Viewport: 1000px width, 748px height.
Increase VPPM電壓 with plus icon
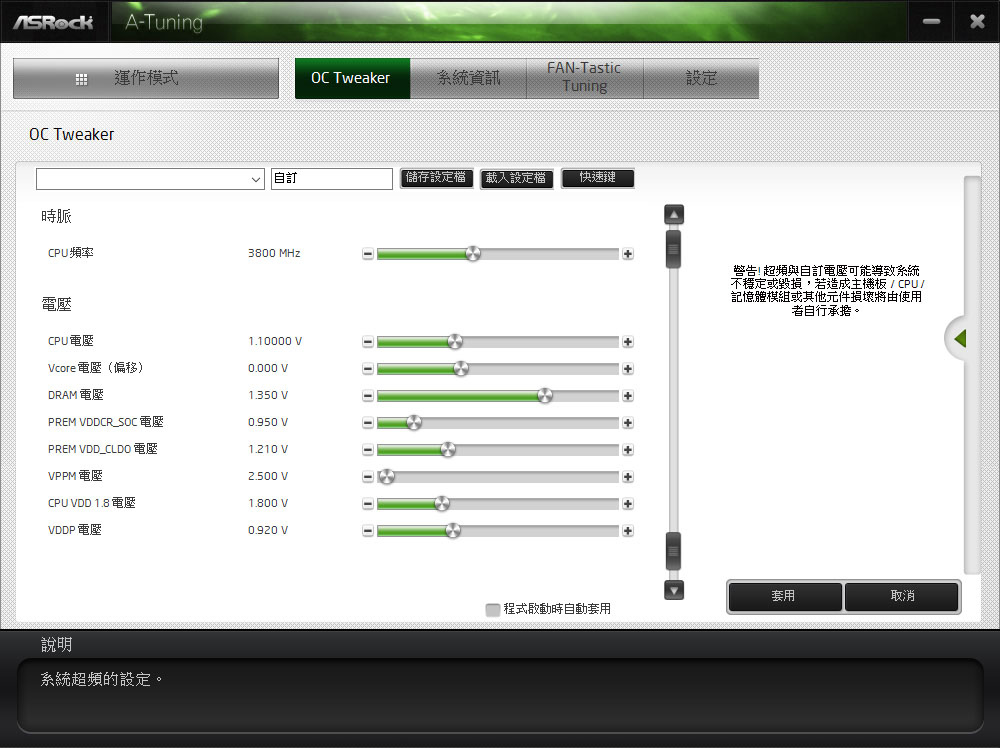(x=628, y=476)
